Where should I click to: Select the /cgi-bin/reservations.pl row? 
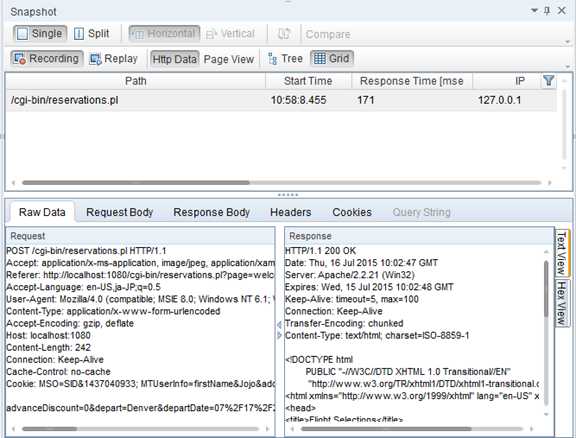281,100
